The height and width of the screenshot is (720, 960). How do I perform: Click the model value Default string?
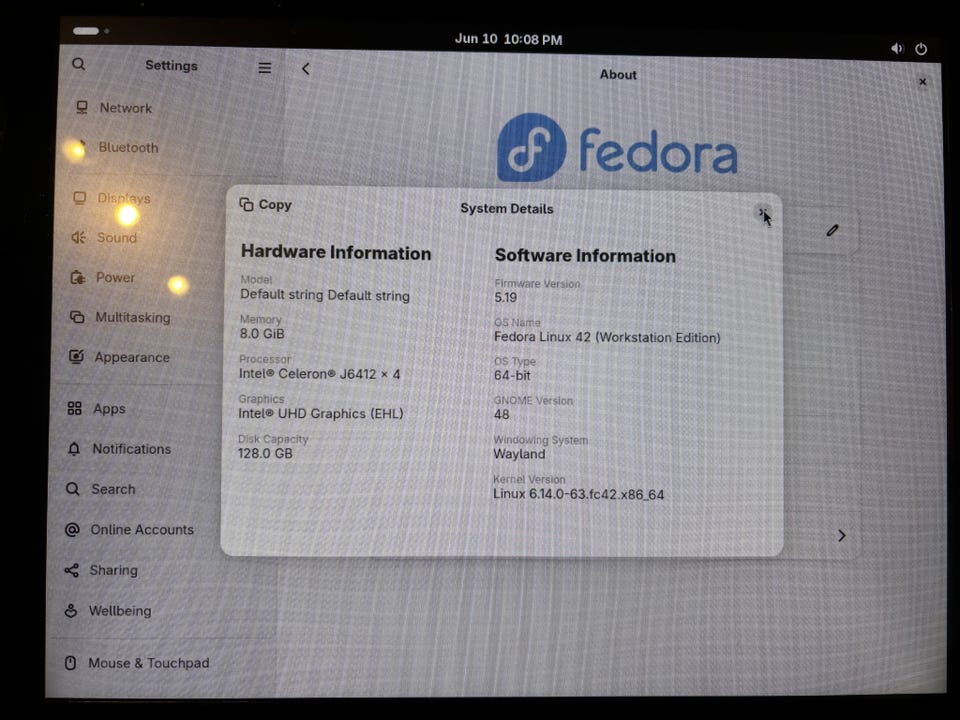point(324,295)
